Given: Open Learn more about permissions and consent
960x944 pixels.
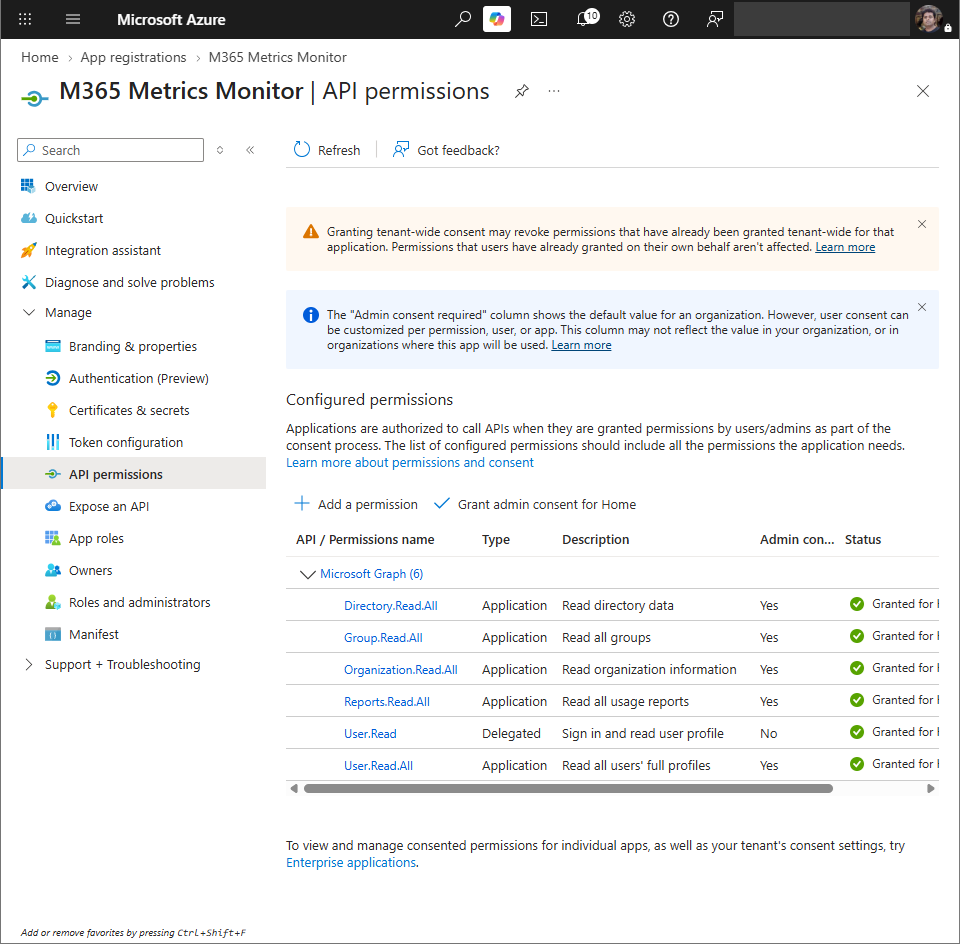Looking at the screenshot, I should point(410,462).
